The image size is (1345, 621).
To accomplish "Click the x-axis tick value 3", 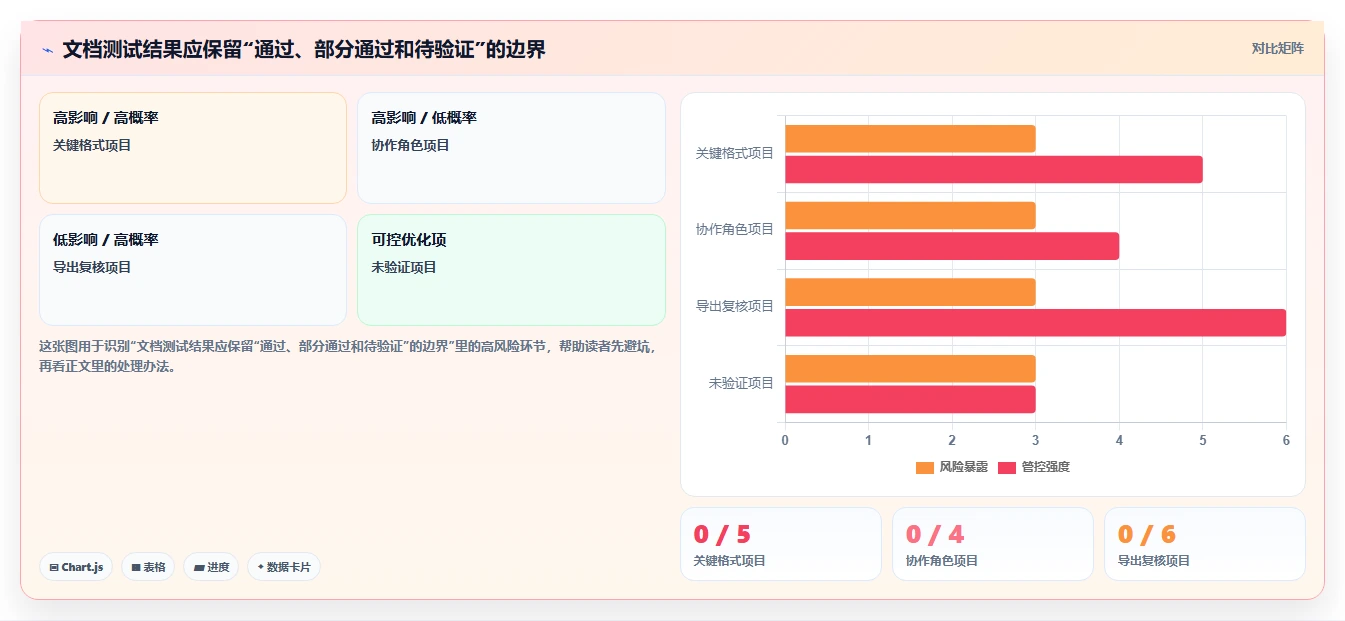I will pos(1036,440).
